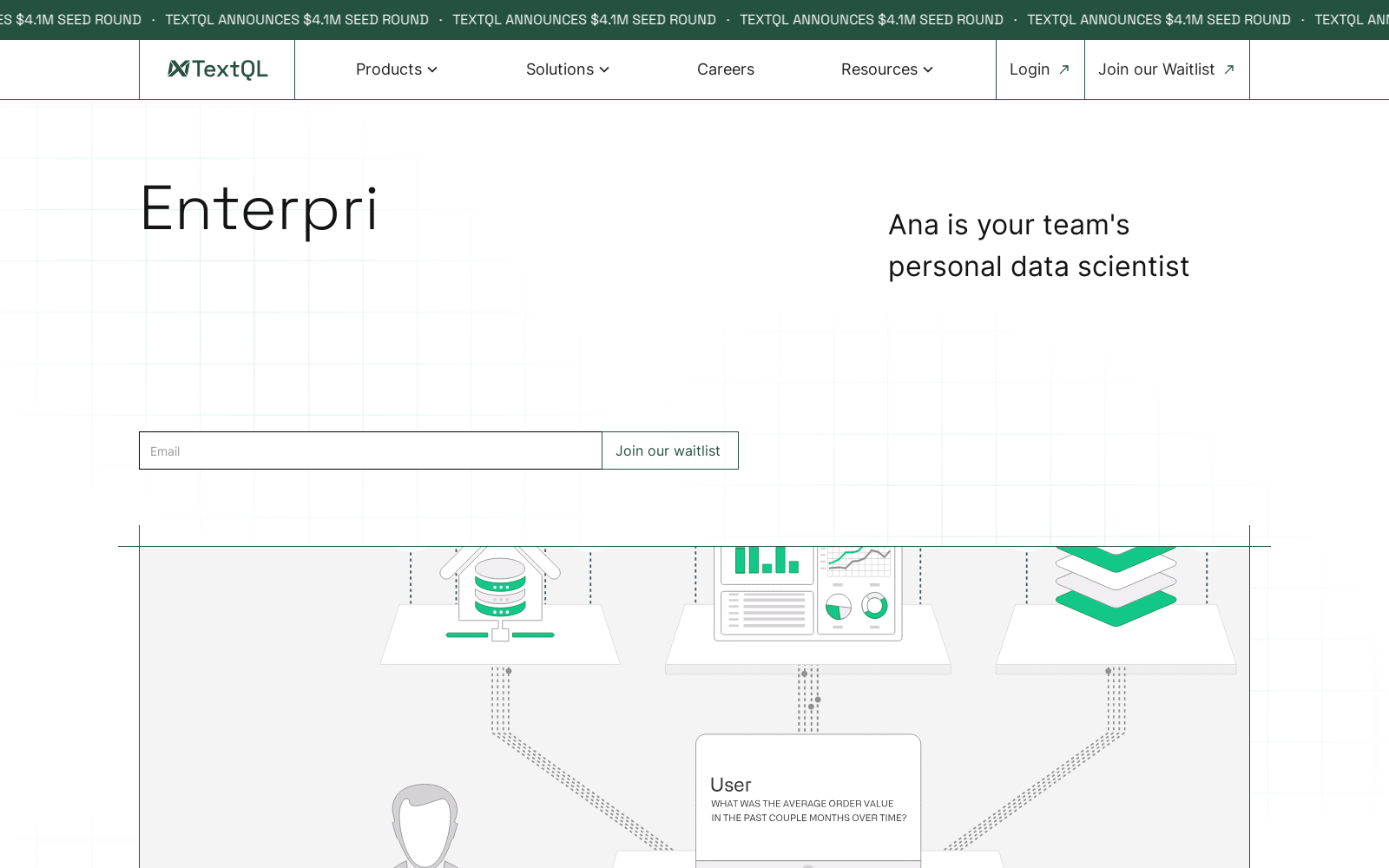Image resolution: width=1389 pixels, height=868 pixels.
Task: Click the Join our waitlist button next to the Email field
Action: pyautogui.click(x=670, y=450)
